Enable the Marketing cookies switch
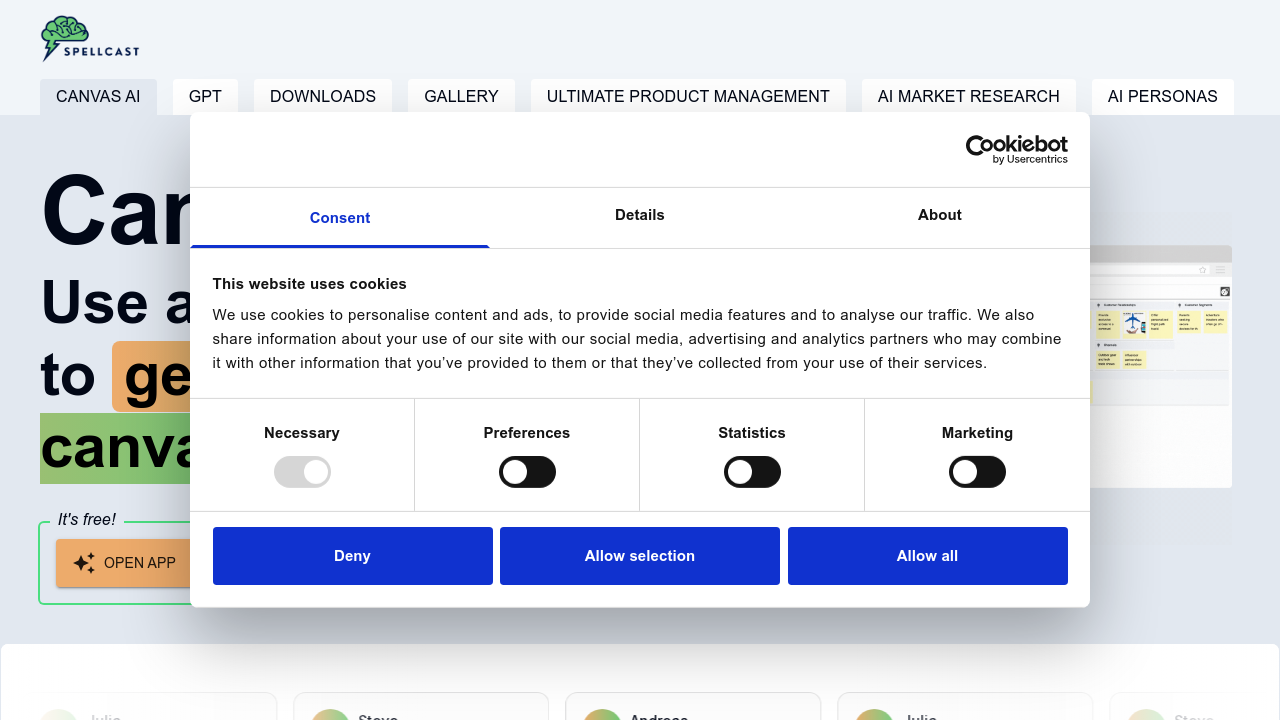 pyautogui.click(x=977, y=472)
